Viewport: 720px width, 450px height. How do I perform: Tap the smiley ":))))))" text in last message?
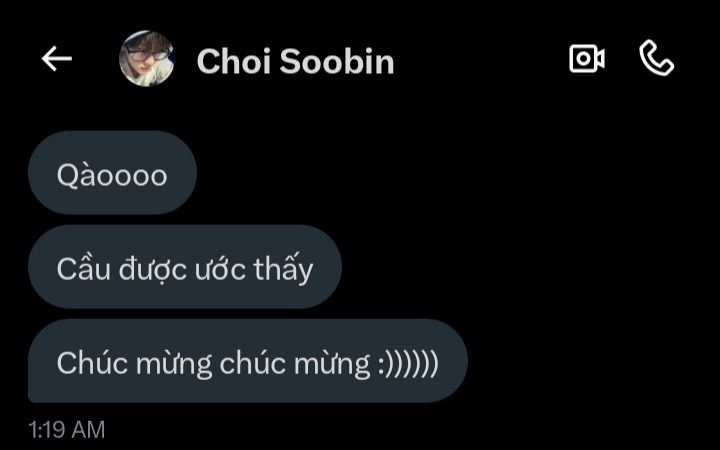point(408,364)
